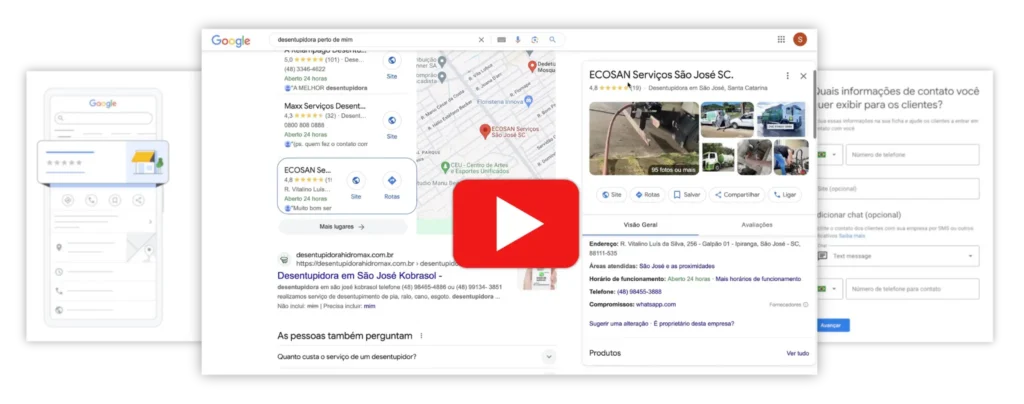The width and height of the screenshot is (1024, 404).
Task: Click the Rotas button in ECOSAN panel
Action: pyautogui.click(x=647, y=194)
